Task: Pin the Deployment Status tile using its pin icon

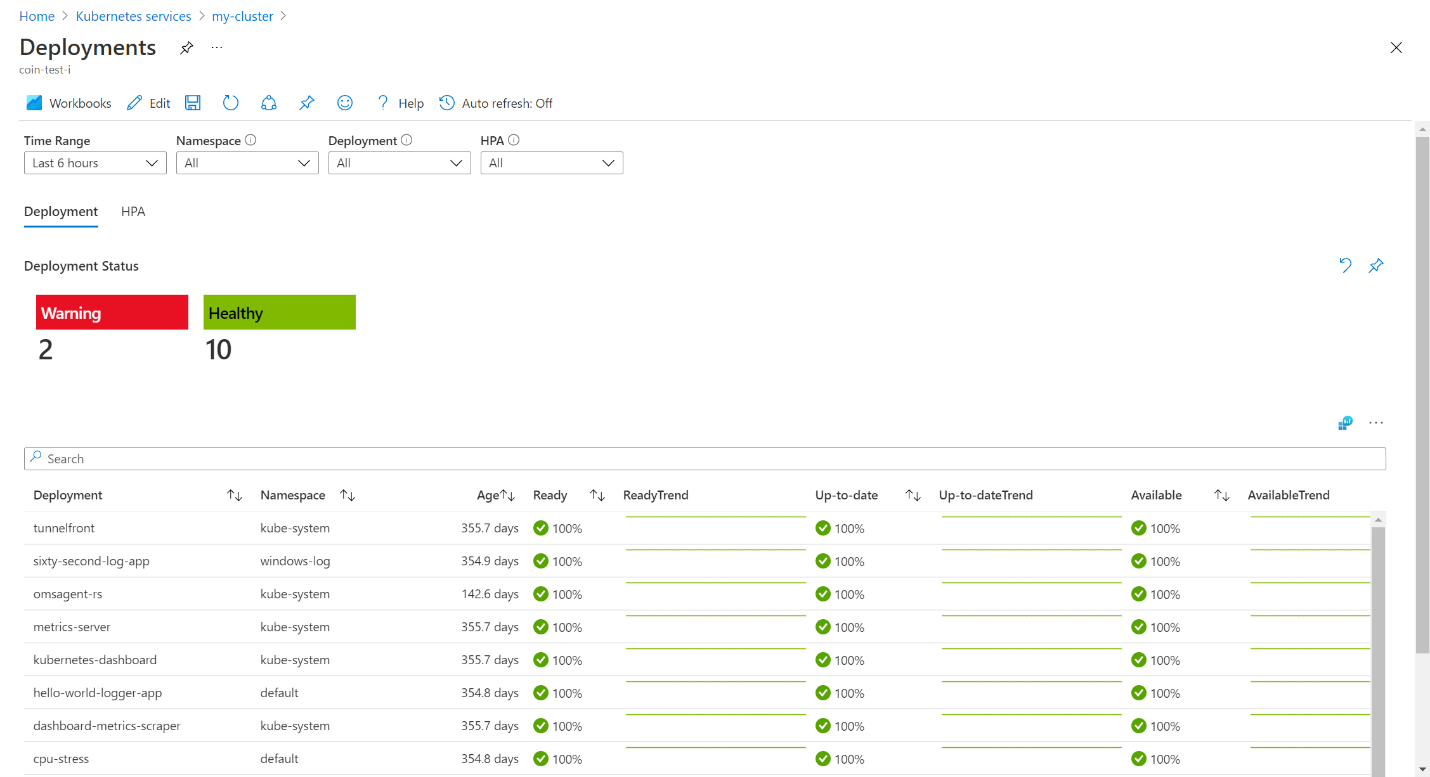Action: tap(1376, 266)
